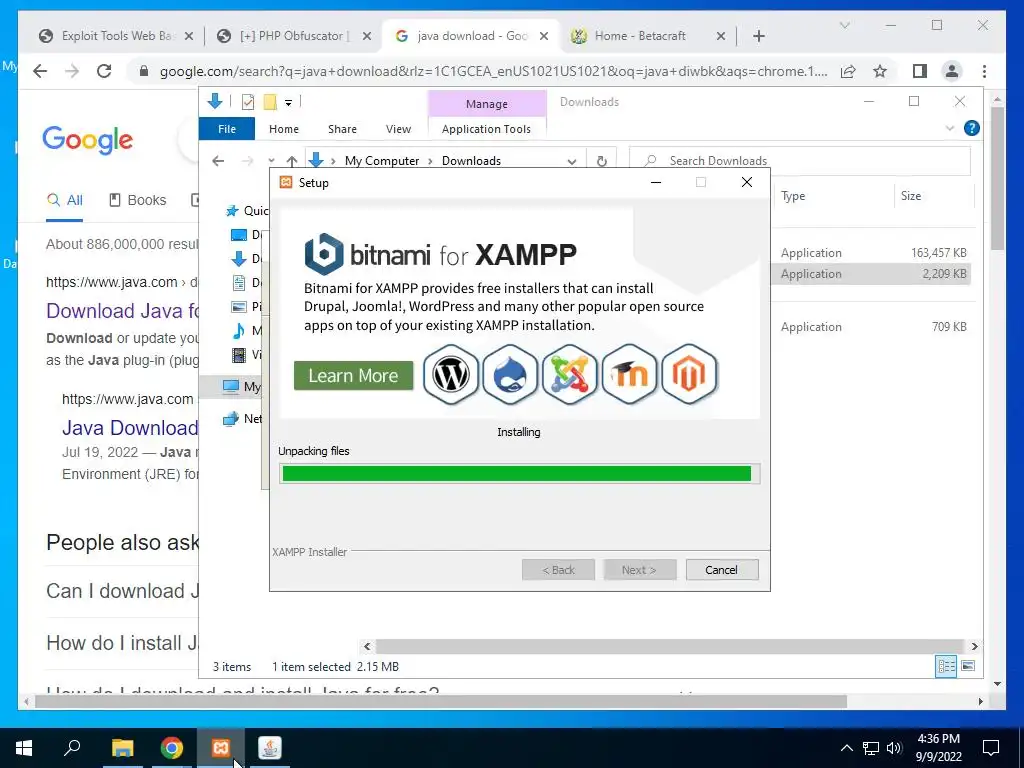Select the 709 KB application row

[873, 327]
